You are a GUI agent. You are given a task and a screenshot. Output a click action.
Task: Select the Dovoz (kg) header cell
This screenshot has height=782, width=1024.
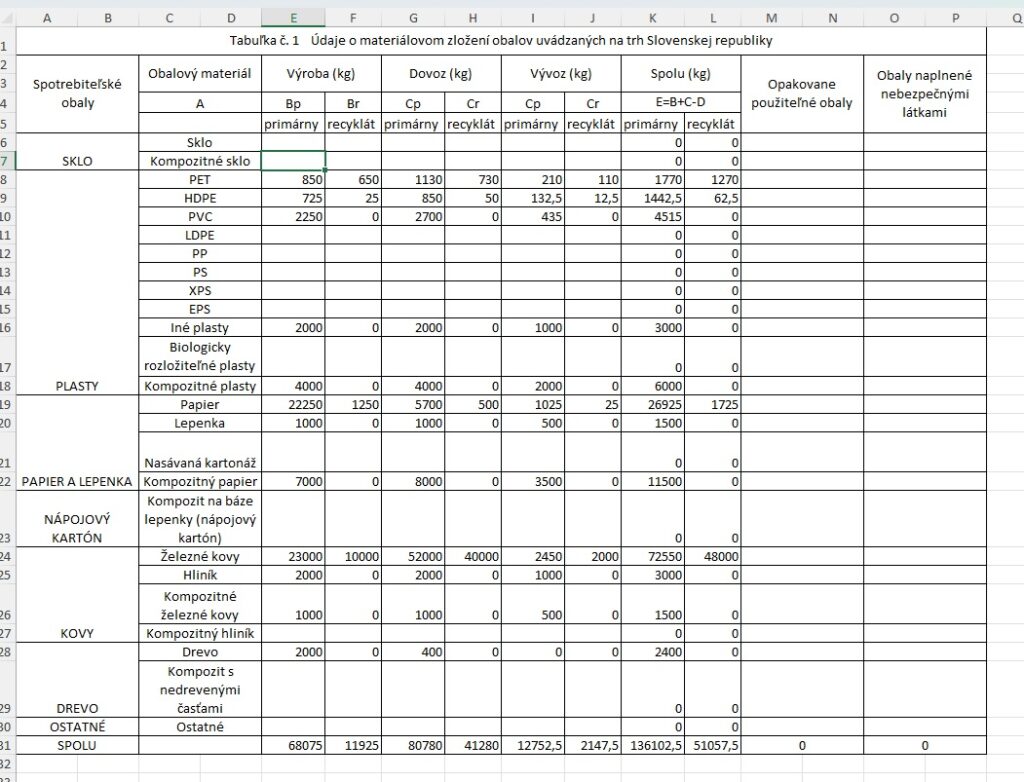(440, 73)
